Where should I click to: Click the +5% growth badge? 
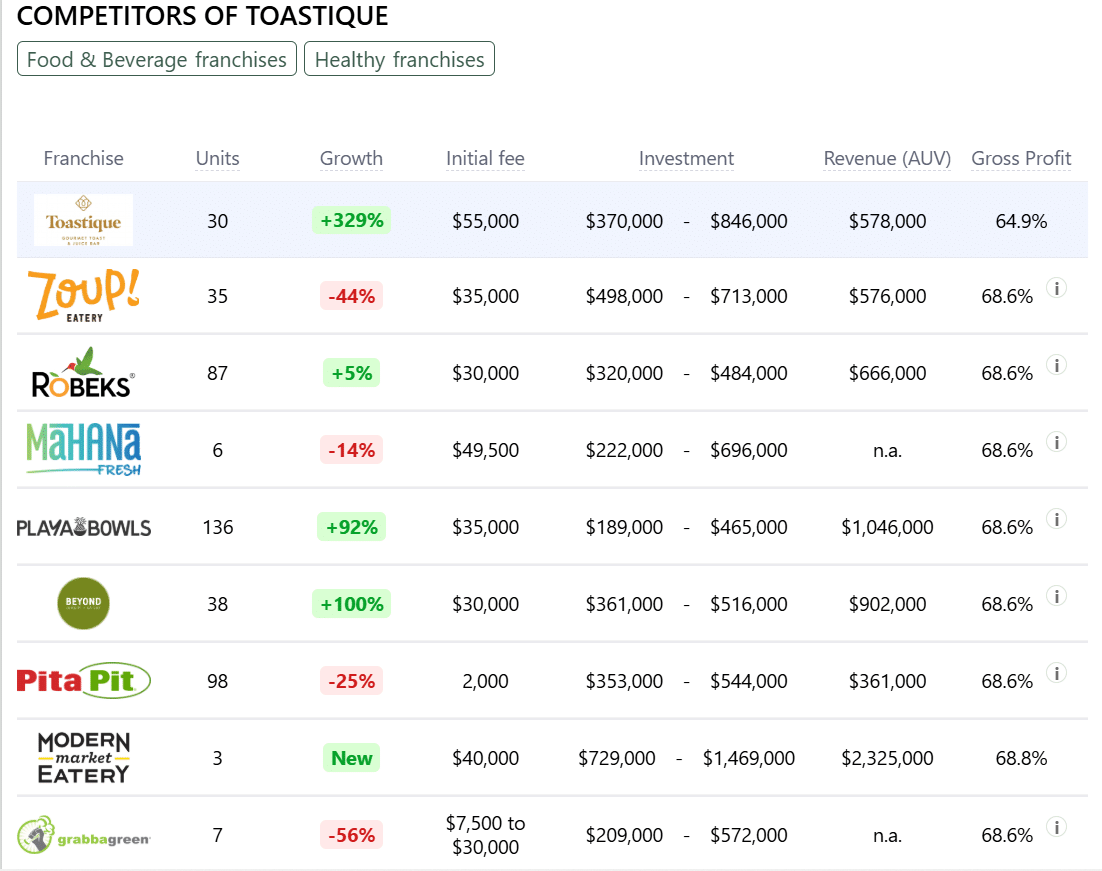point(351,373)
